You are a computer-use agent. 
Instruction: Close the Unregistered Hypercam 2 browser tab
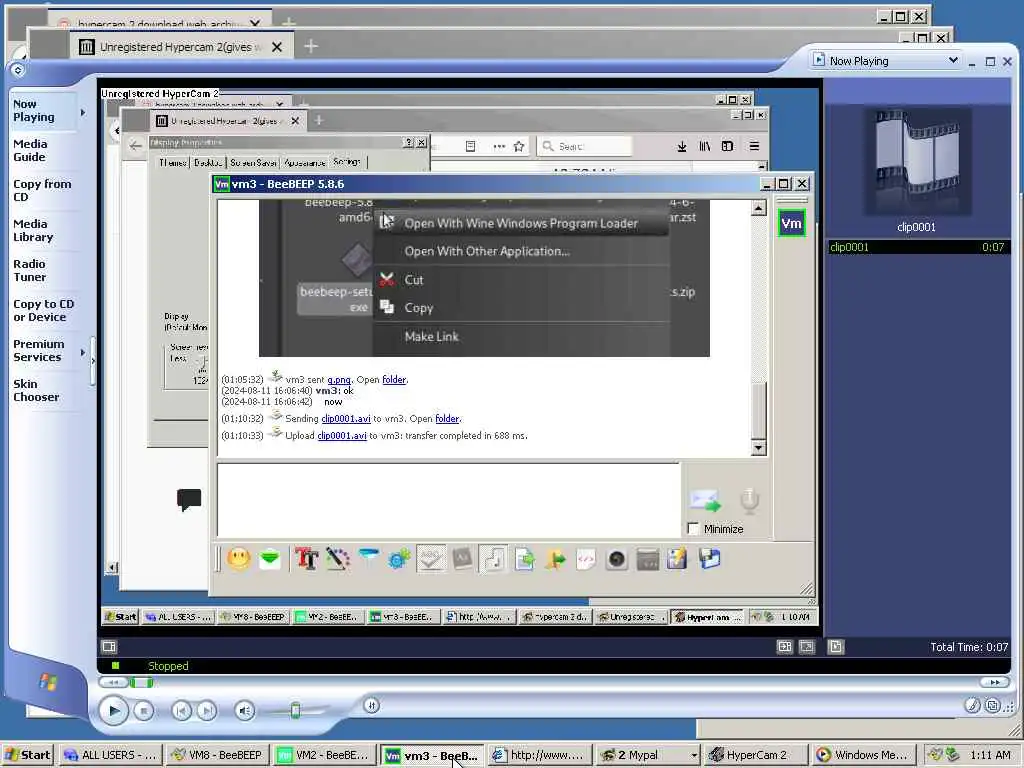[277, 47]
